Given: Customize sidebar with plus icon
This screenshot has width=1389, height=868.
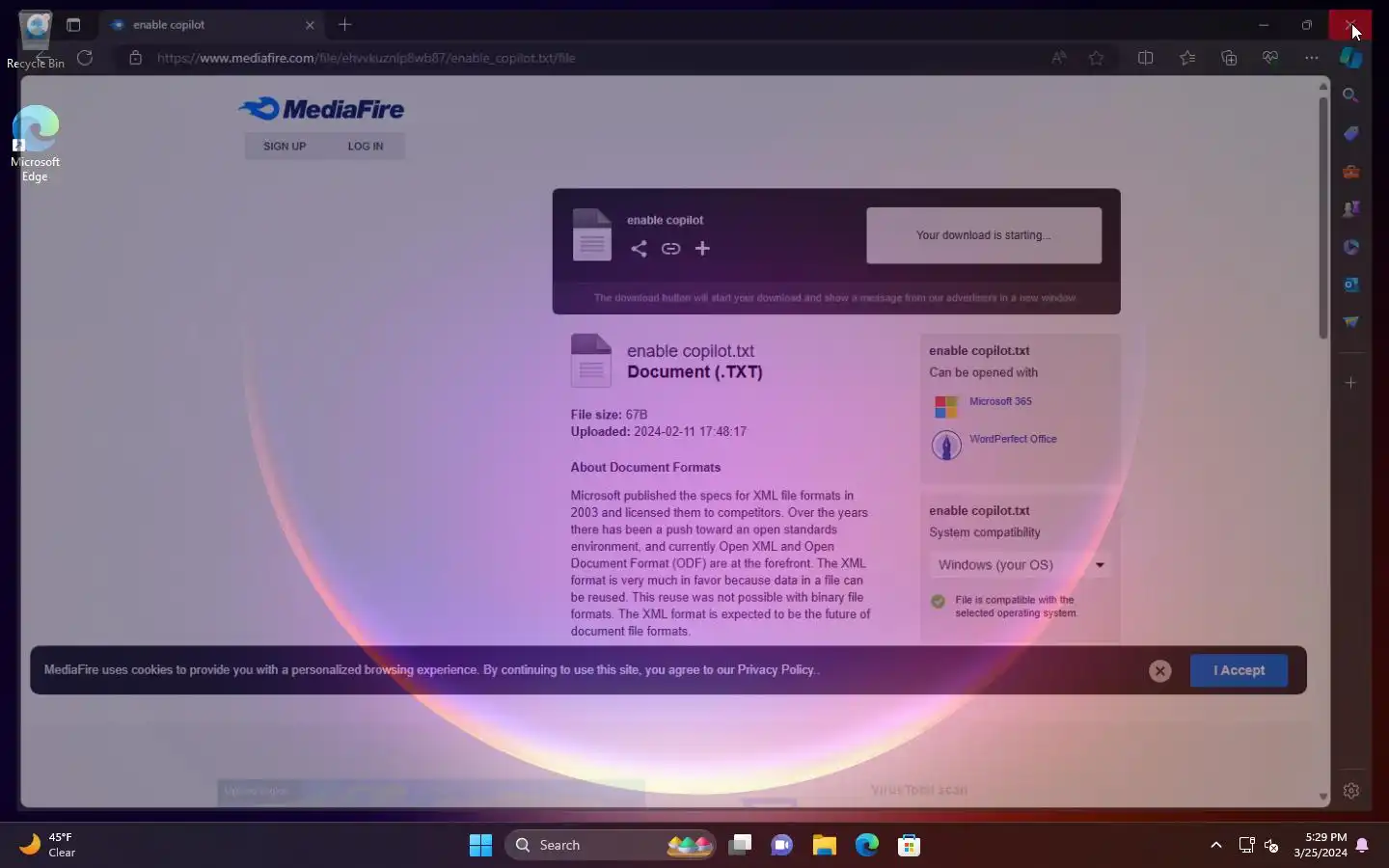Looking at the screenshot, I should click(x=1351, y=383).
